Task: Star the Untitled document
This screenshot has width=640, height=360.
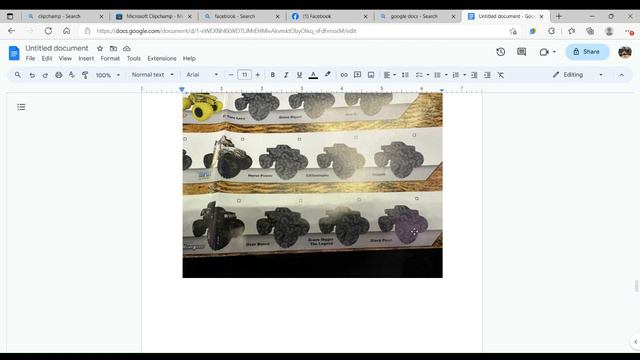Action: 100,48
